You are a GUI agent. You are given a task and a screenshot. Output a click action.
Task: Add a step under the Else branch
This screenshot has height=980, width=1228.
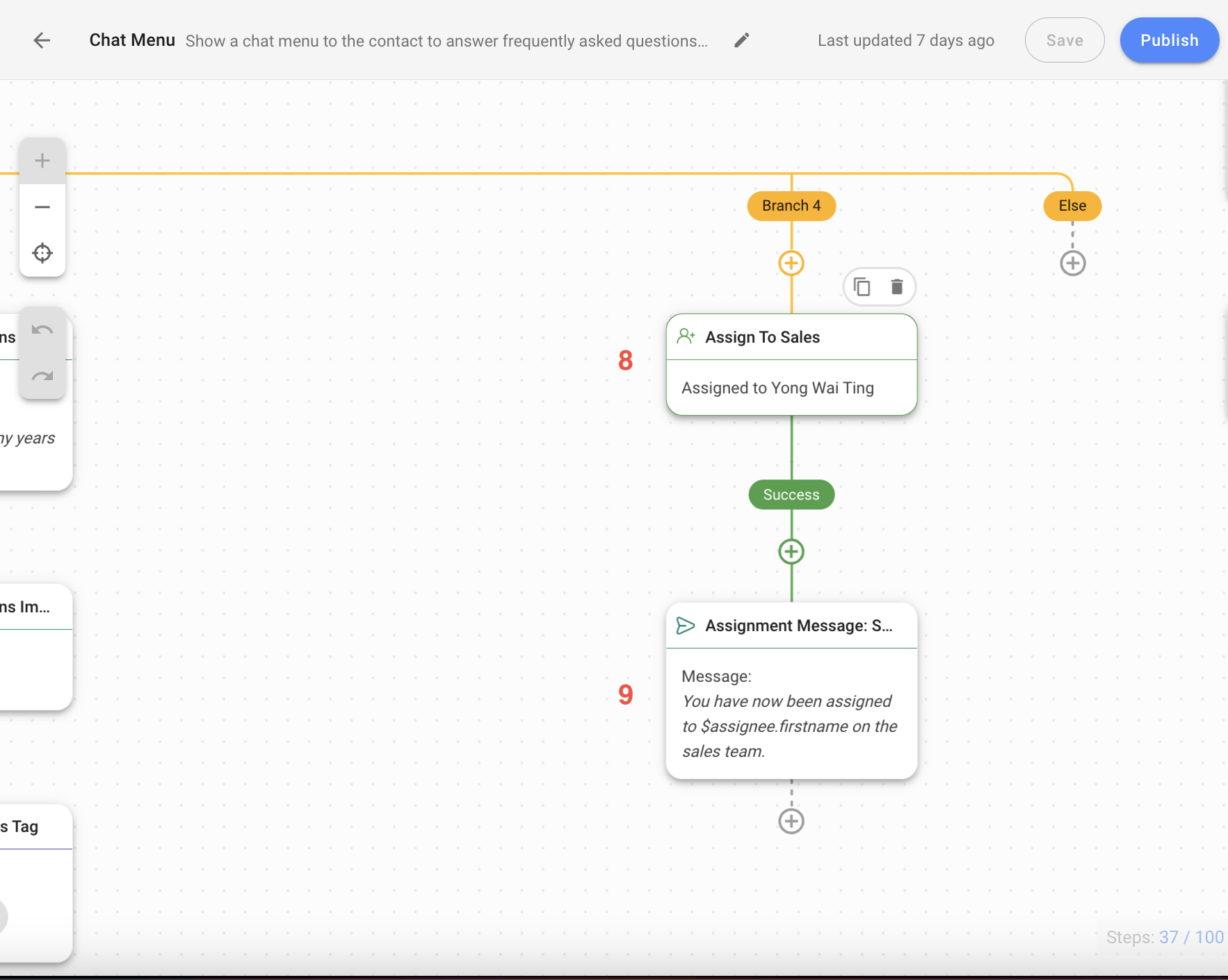(1072, 263)
